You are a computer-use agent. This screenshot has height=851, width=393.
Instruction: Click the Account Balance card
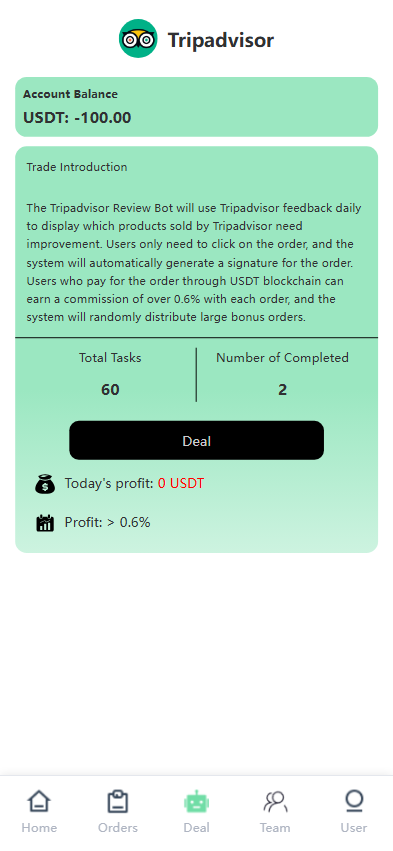196,107
